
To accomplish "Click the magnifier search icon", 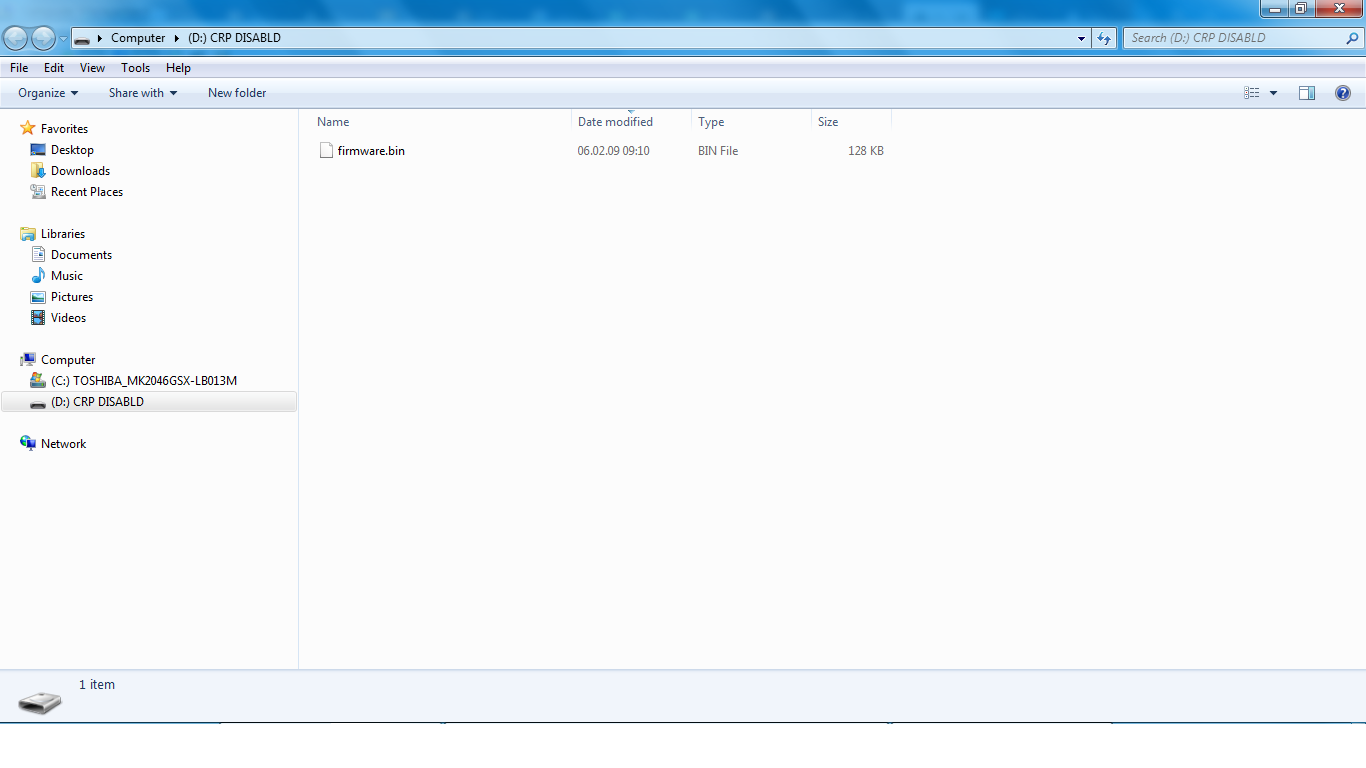I will click(1353, 38).
